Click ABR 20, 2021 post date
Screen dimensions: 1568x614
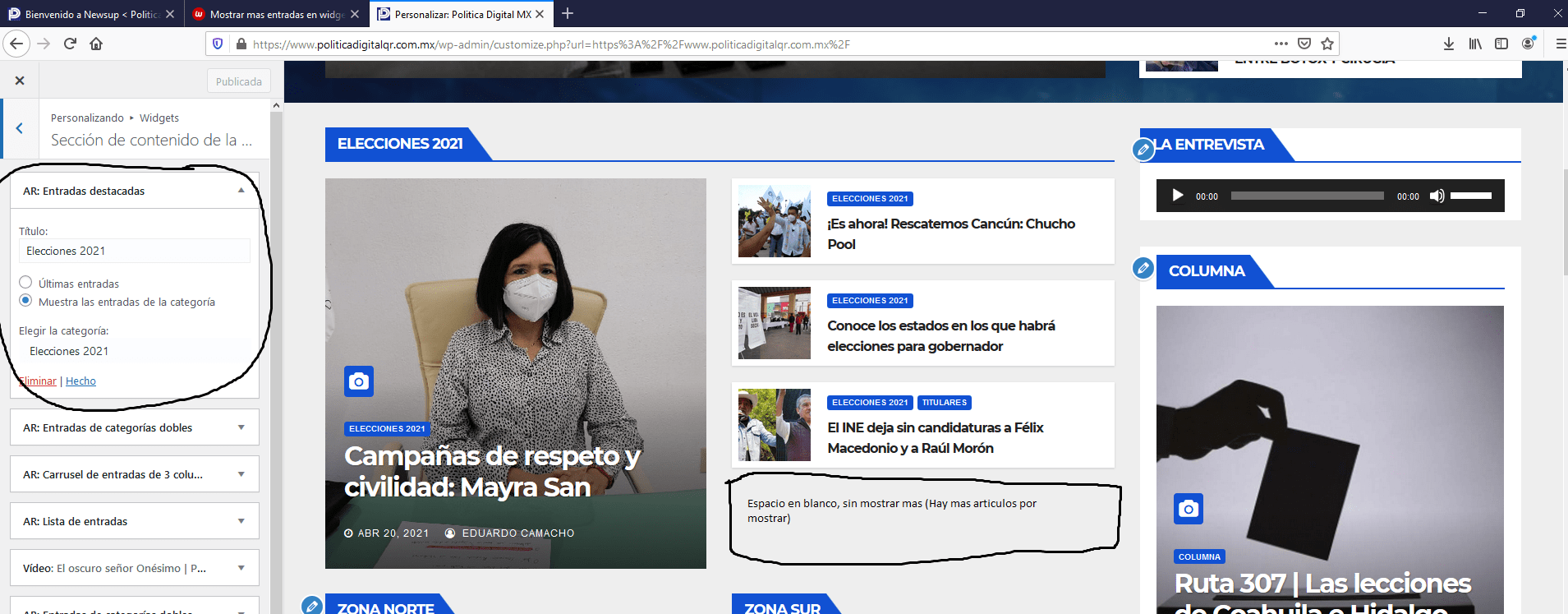click(393, 533)
